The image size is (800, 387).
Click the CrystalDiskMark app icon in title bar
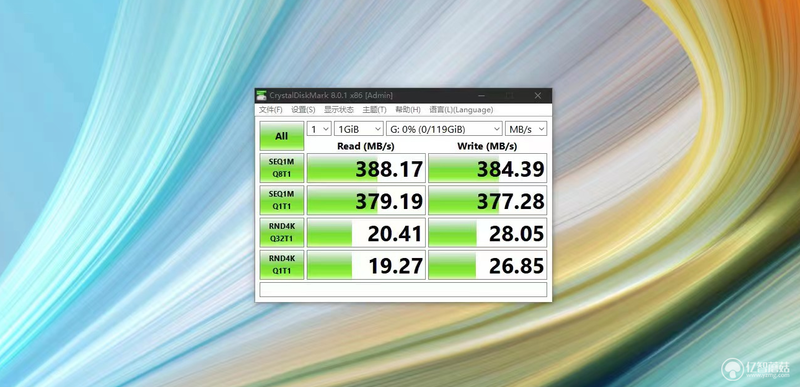point(262,95)
